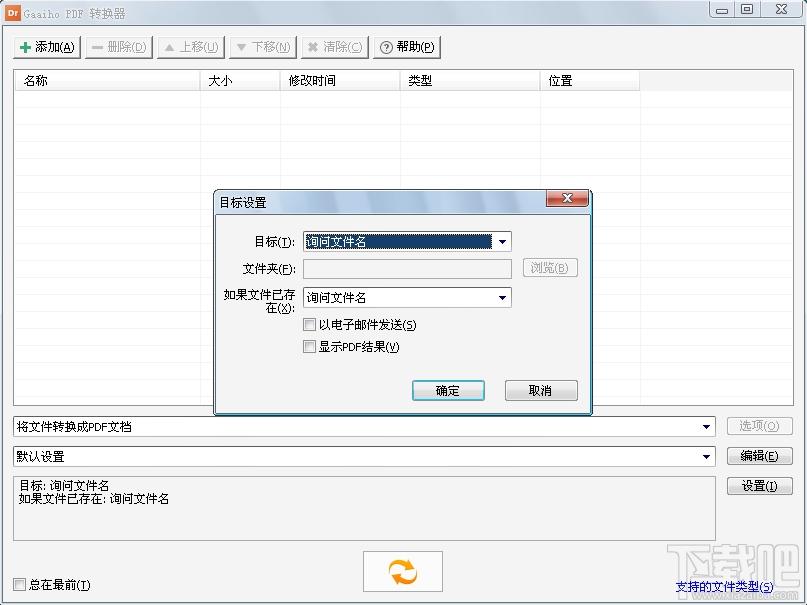Click the 帮助 (Help) question mark button
The width and height of the screenshot is (807, 605).
coord(407,47)
